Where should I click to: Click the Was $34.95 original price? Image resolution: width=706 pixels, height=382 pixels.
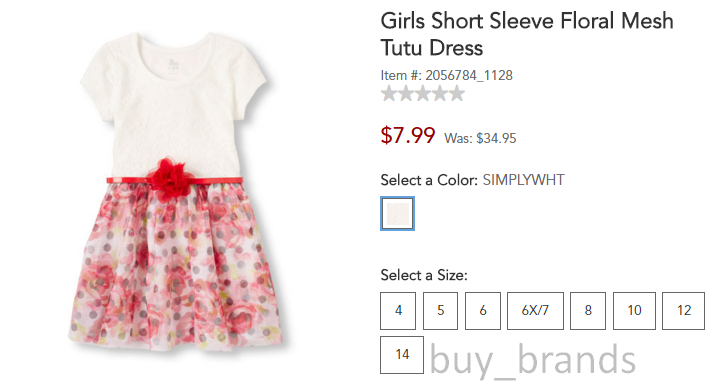coord(480,138)
